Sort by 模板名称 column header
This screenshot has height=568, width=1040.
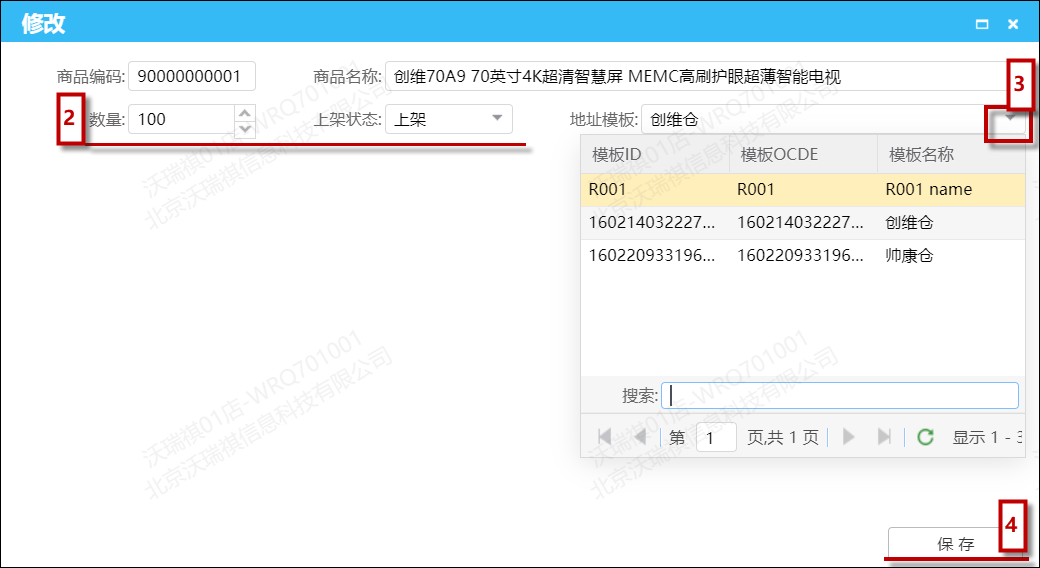950,155
